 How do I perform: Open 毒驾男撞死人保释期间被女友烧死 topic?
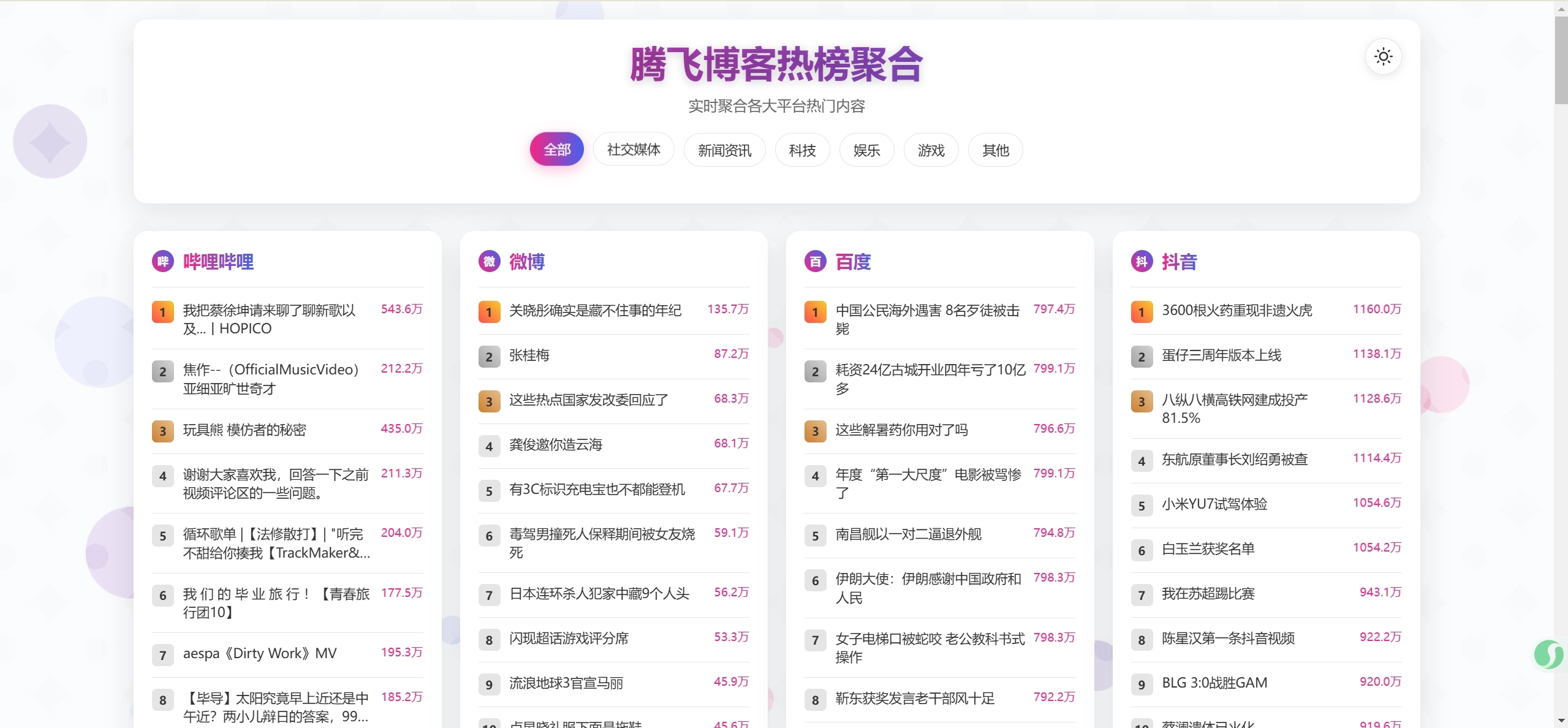[x=613, y=543]
